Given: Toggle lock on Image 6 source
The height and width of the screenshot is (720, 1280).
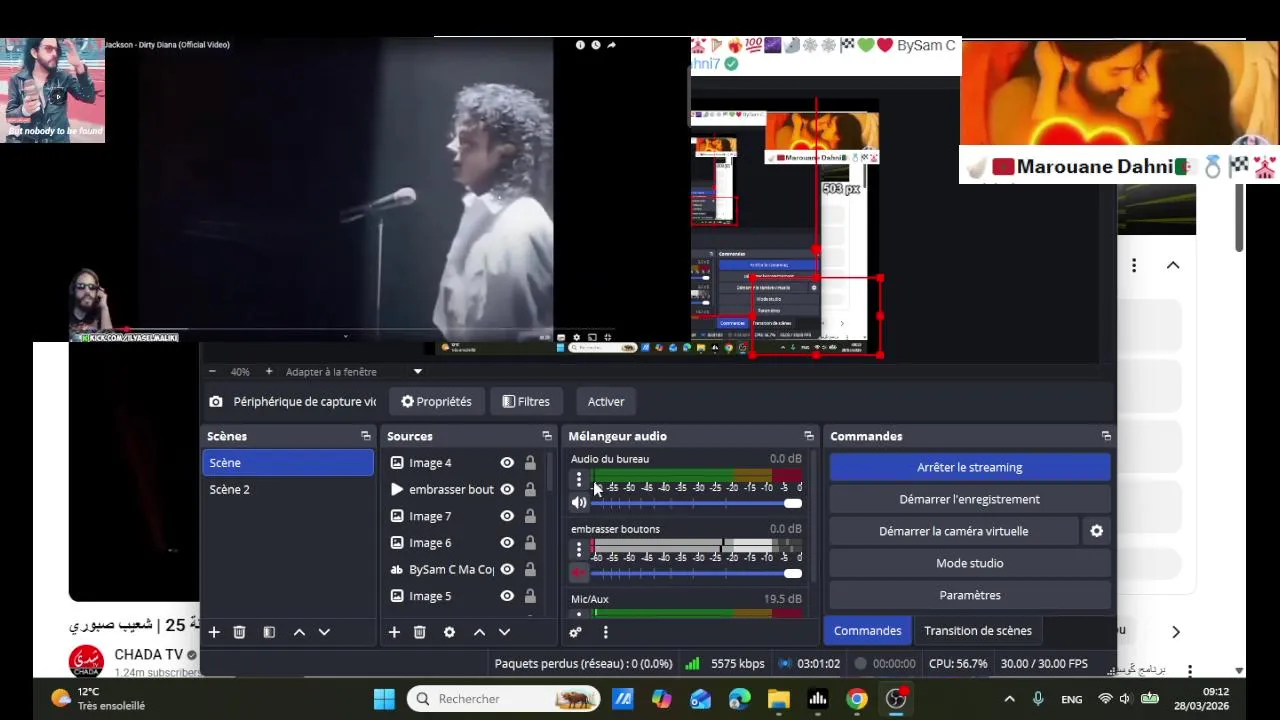Looking at the screenshot, I should click(530, 543).
